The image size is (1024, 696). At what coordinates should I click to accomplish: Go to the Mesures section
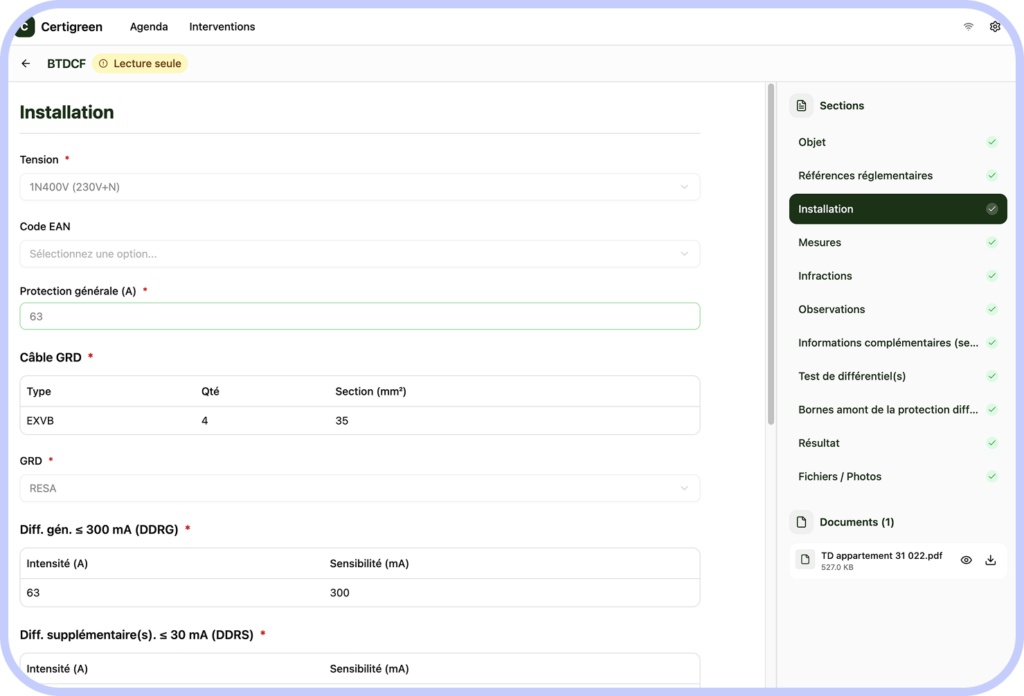click(x=898, y=242)
